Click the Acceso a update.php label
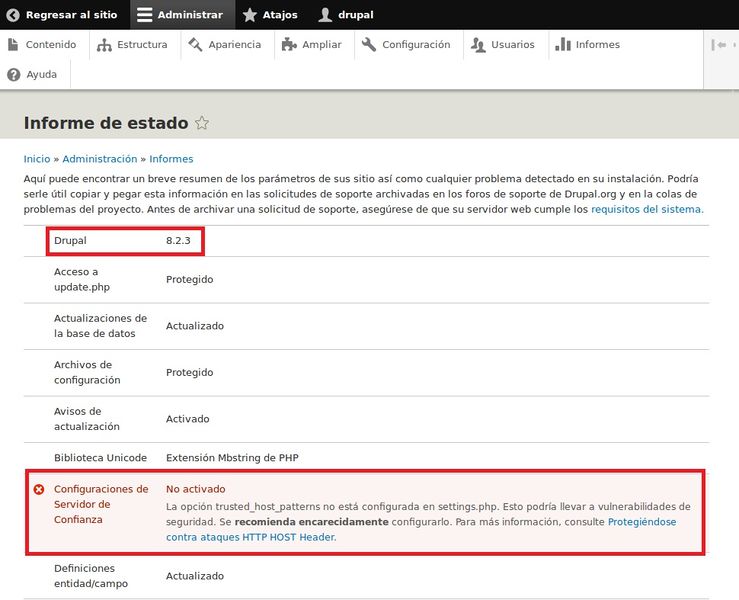This screenshot has width=739, height=600. pyautogui.click(x=82, y=279)
